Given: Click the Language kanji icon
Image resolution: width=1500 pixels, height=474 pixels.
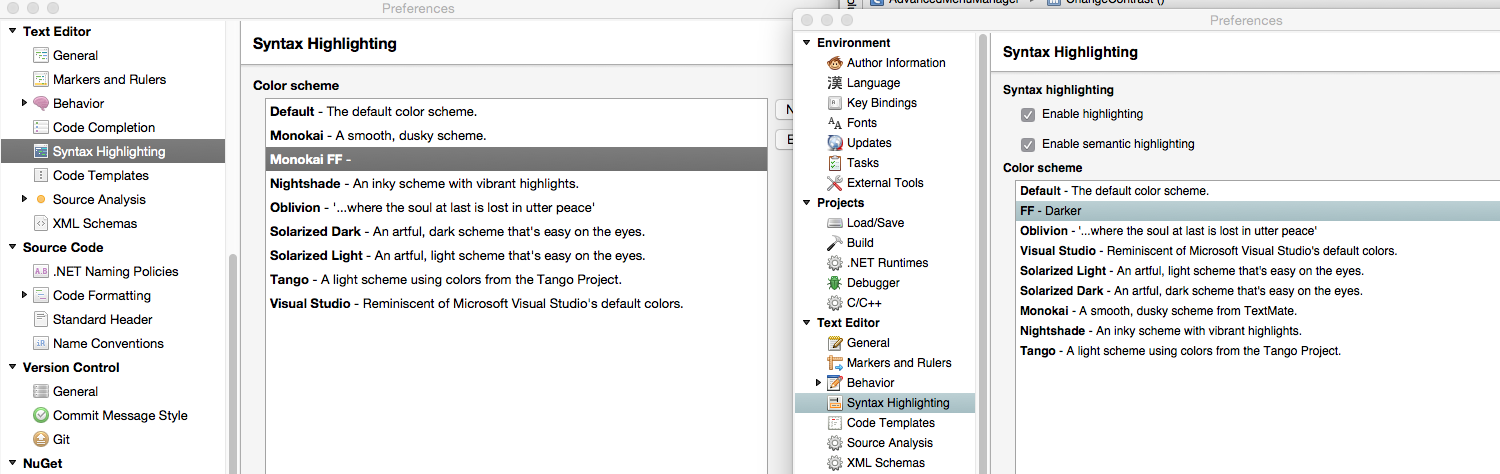Looking at the screenshot, I should coord(835,83).
